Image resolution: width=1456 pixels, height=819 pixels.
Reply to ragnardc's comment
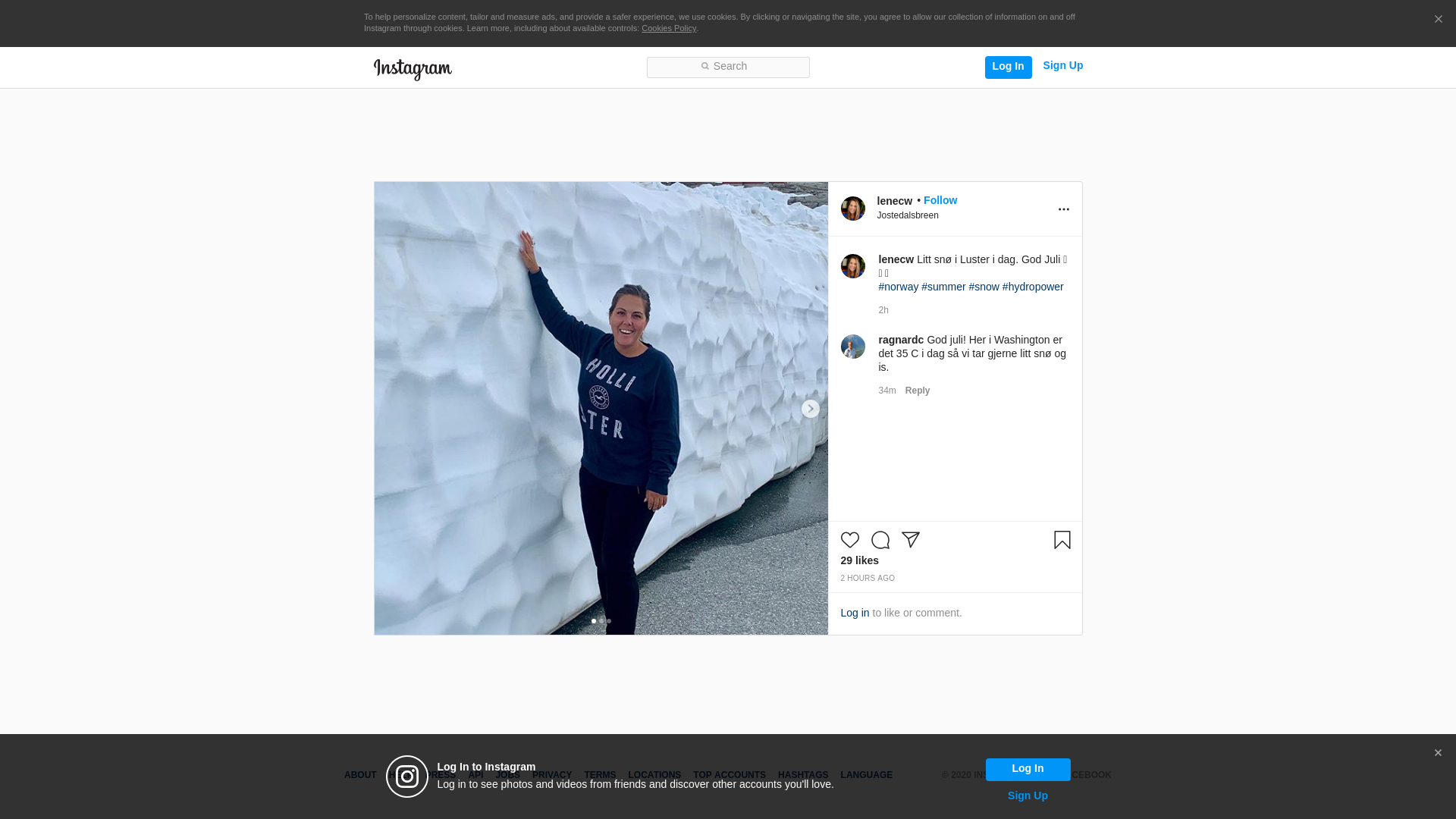917,391
